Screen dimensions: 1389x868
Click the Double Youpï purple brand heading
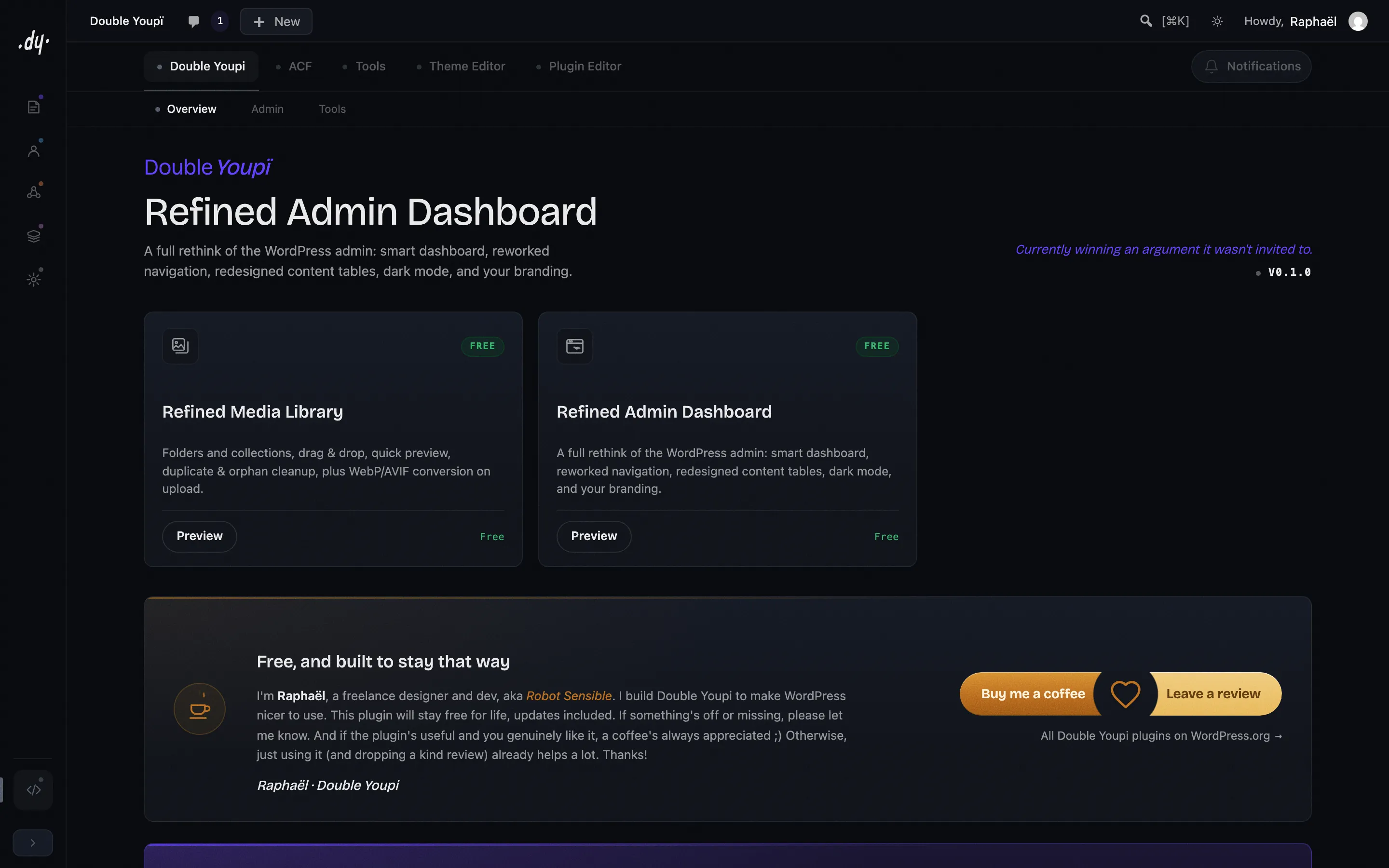click(x=207, y=167)
